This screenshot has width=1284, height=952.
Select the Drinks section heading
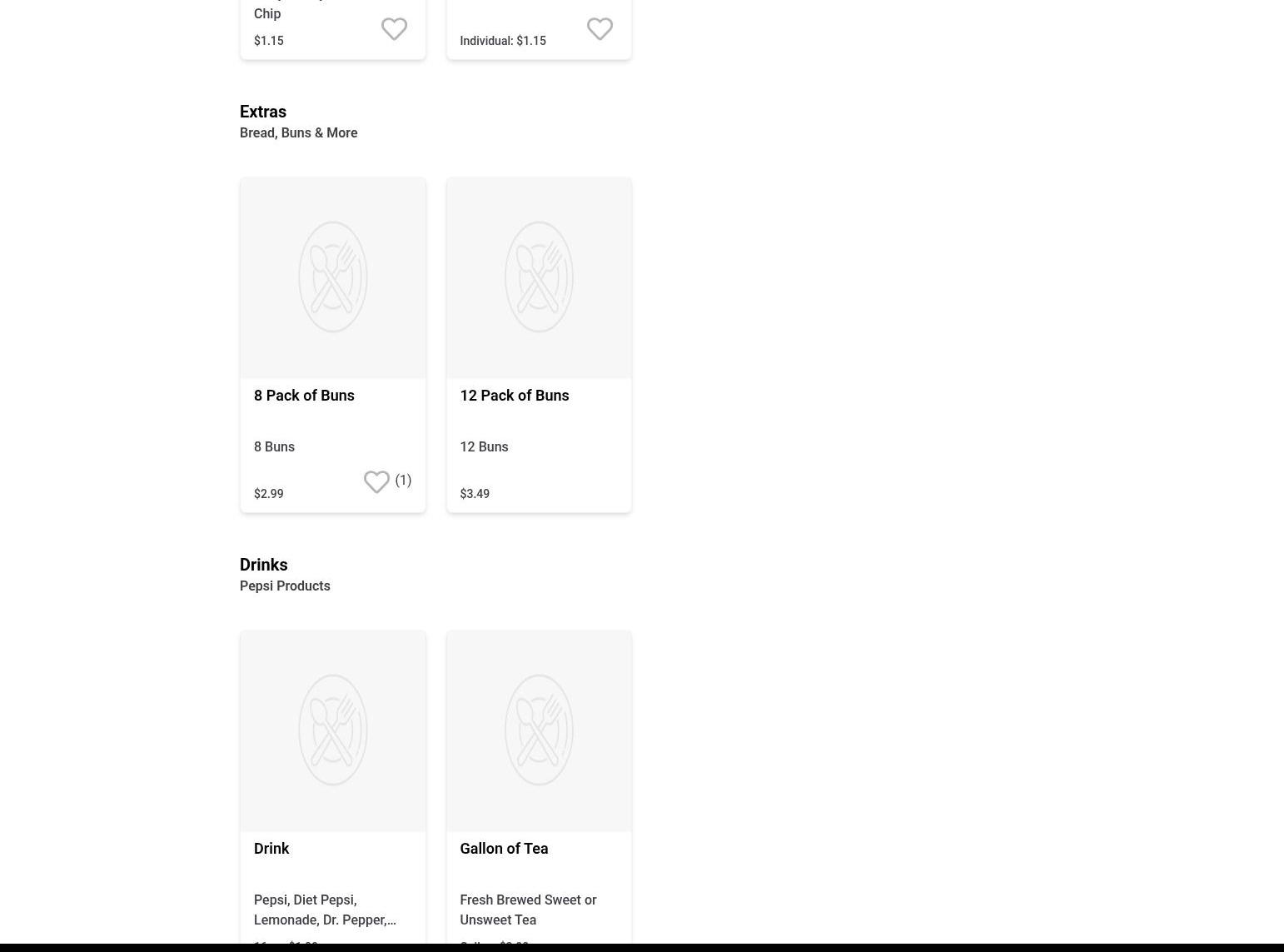tap(263, 565)
